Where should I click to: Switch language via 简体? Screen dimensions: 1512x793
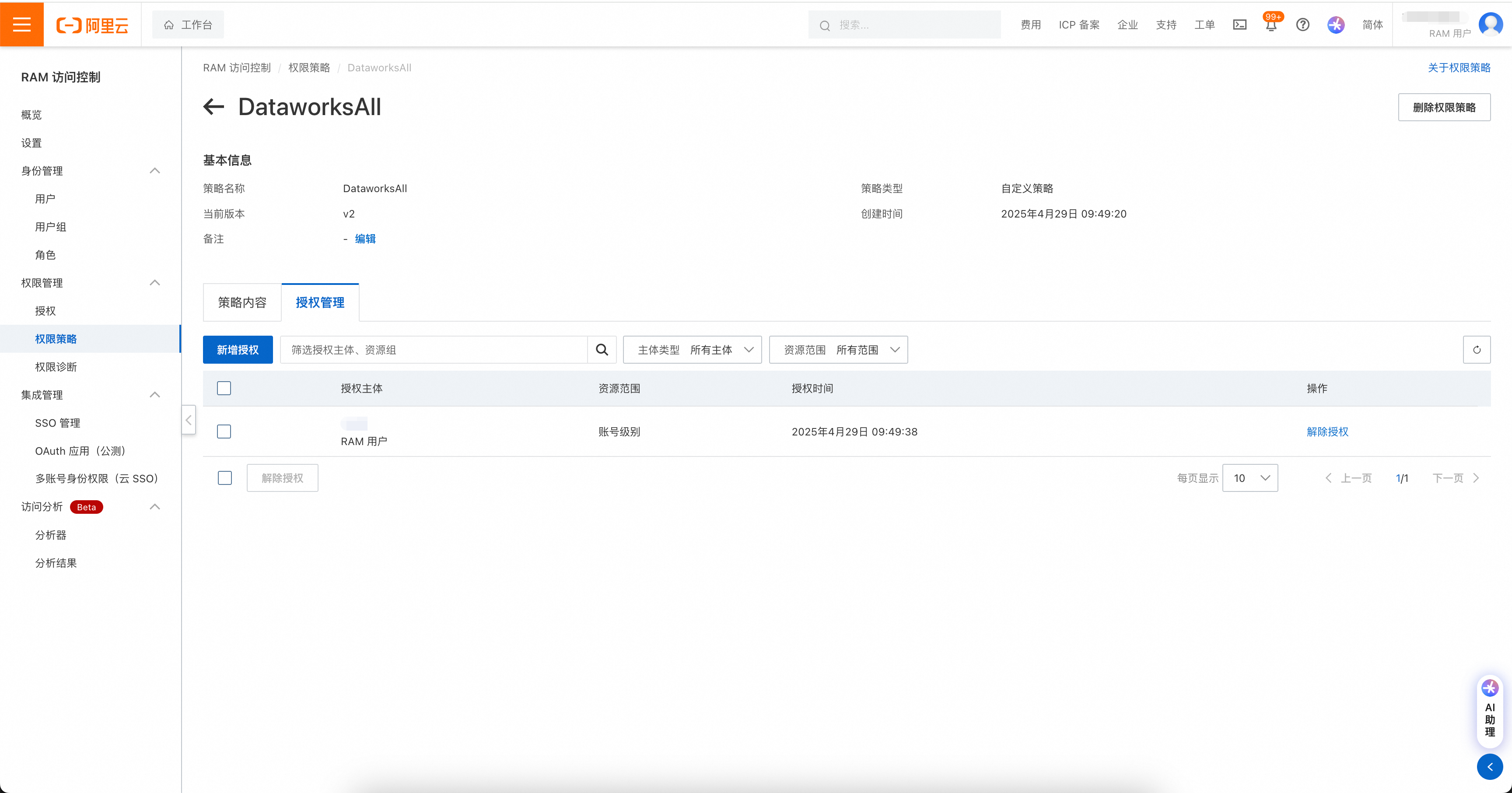(1372, 25)
